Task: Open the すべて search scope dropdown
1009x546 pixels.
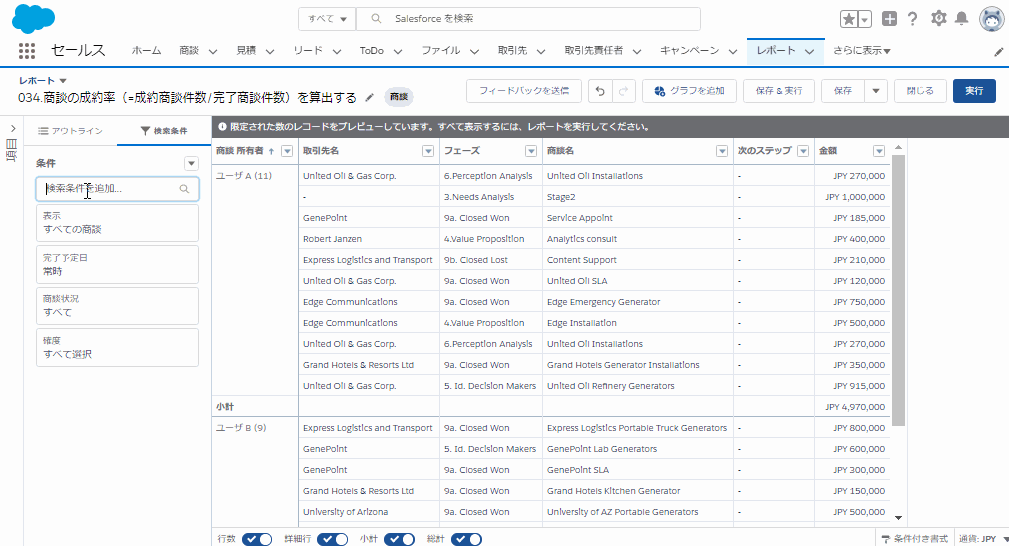Action: (327, 19)
